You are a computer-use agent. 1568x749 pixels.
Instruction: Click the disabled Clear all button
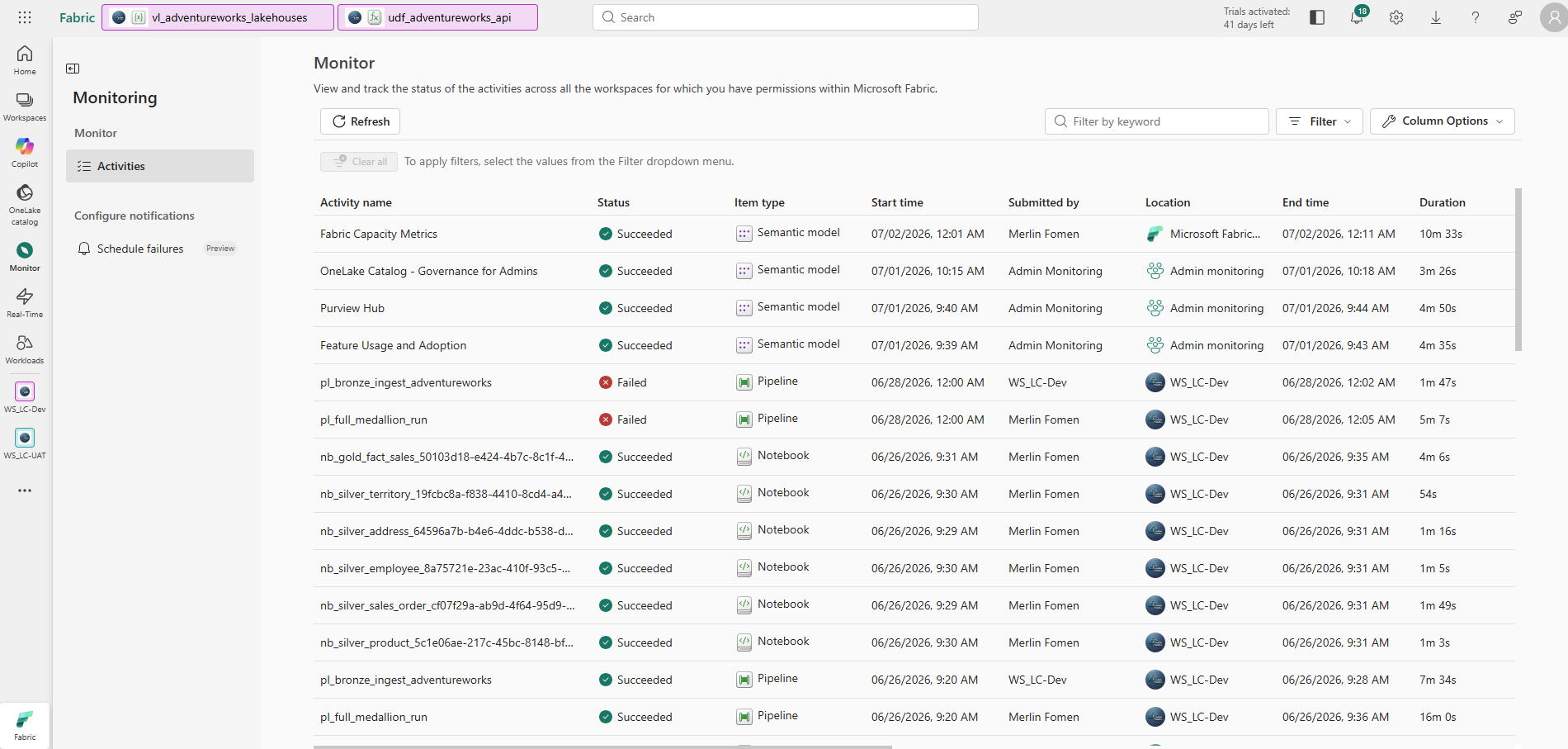click(x=359, y=162)
